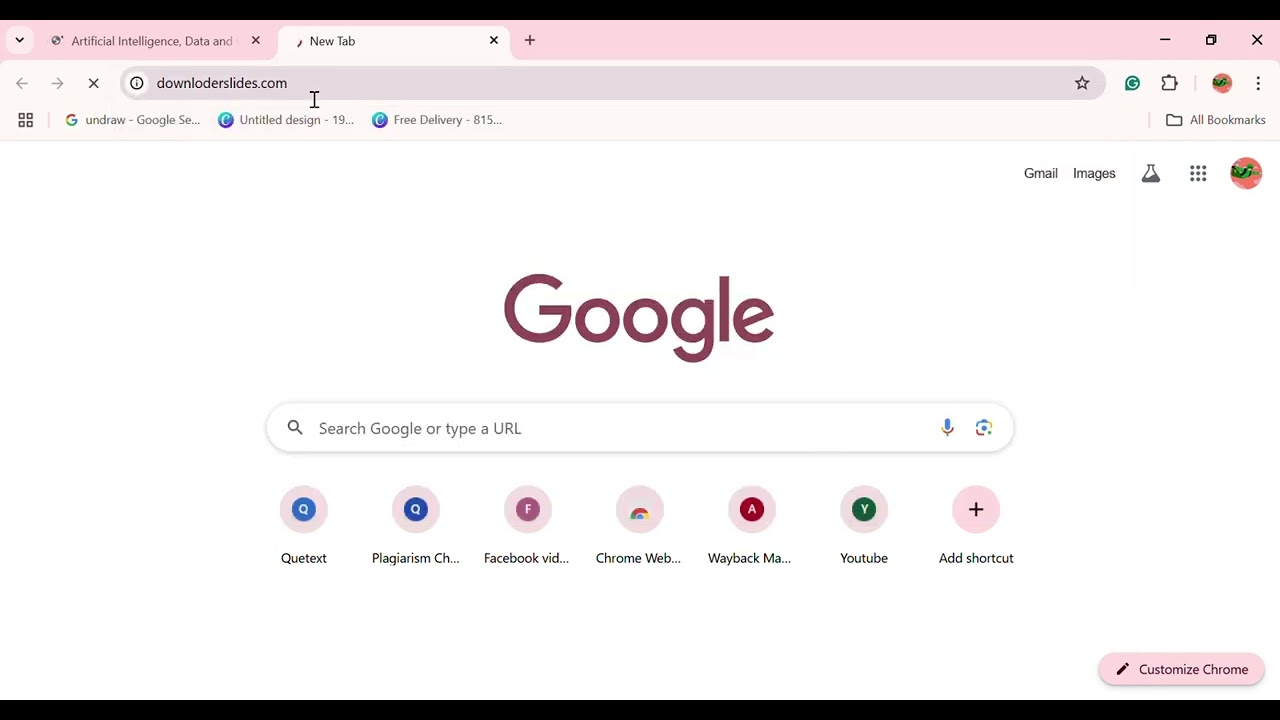The height and width of the screenshot is (720, 1280).
Task: Open the Chrome profile avatar in toolbar
Action: point(1222,84)
